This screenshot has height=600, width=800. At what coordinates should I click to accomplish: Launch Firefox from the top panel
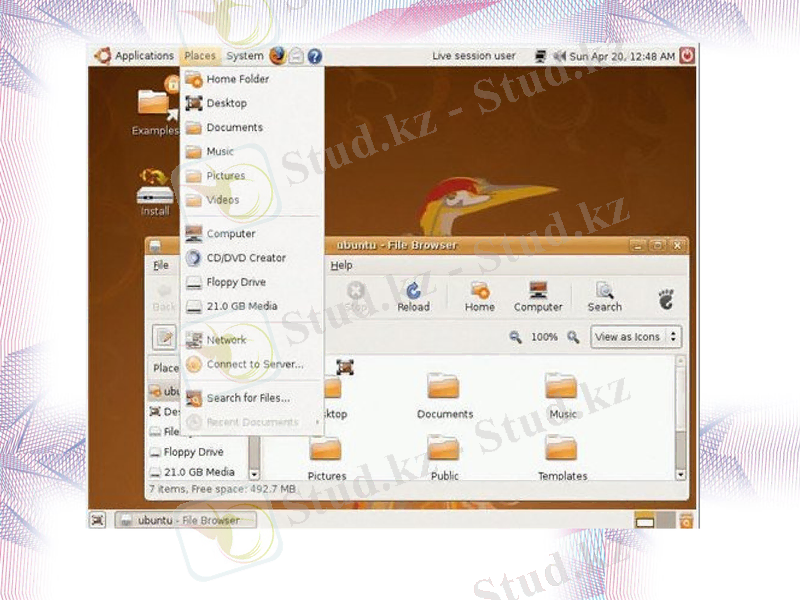[278, 56]
